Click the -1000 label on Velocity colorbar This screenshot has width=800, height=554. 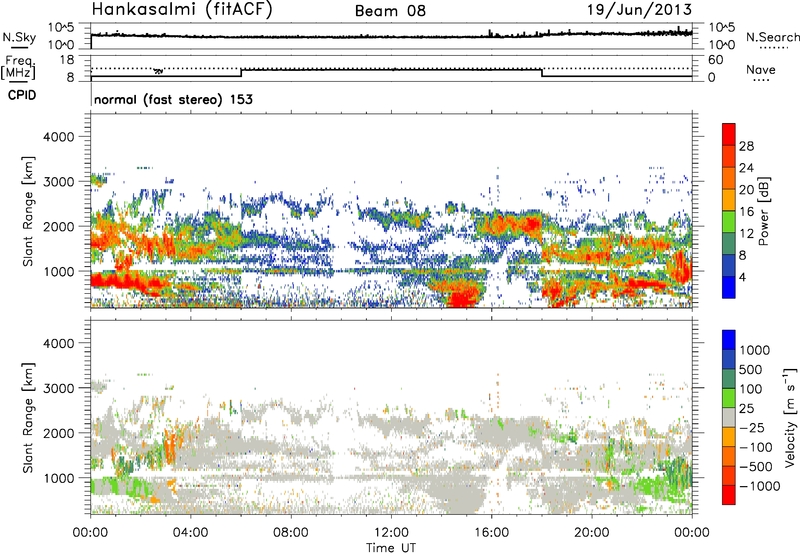click(x=760, y=486)
